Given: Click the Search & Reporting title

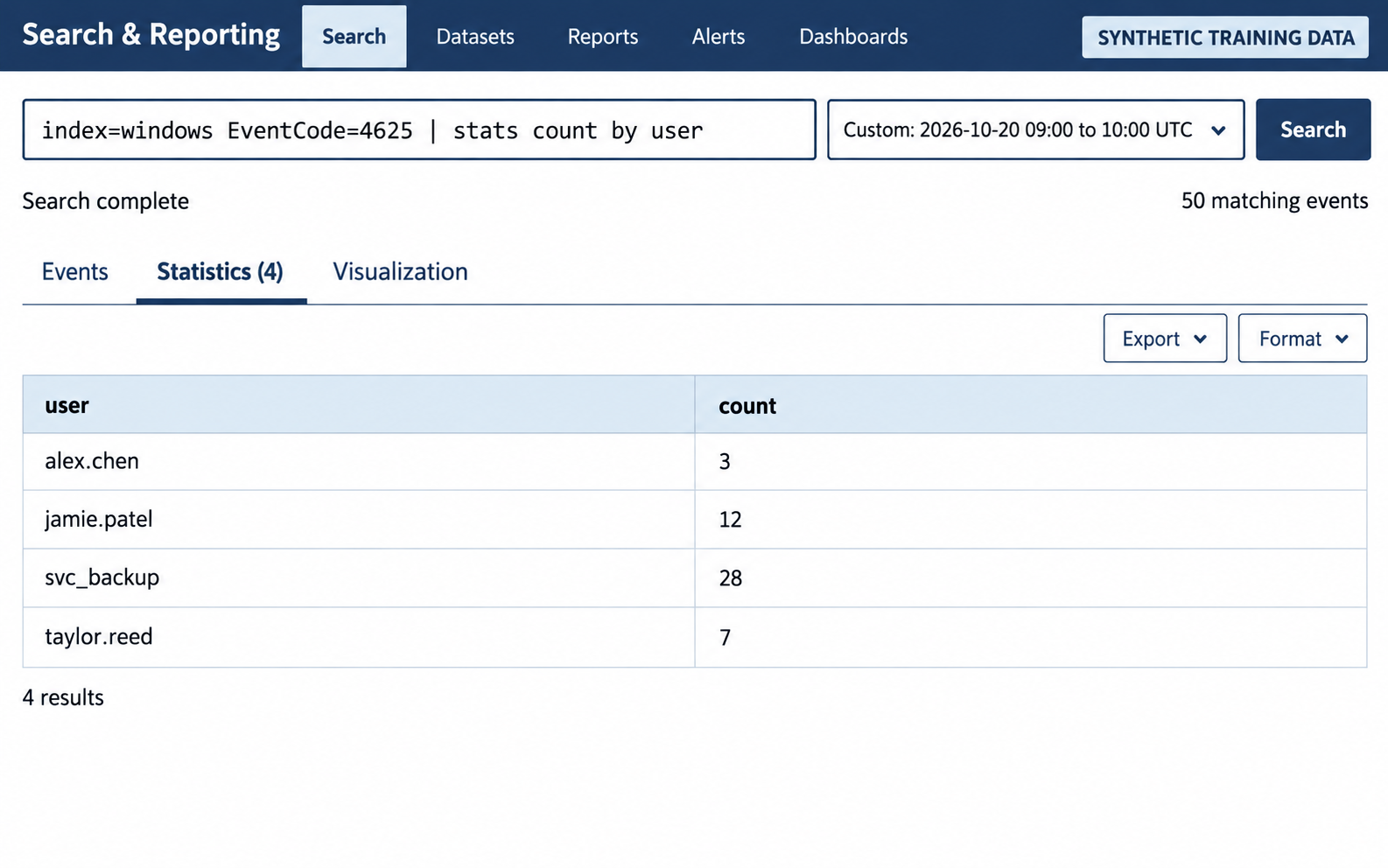Looking at the screenshot, I should [151, 35].
